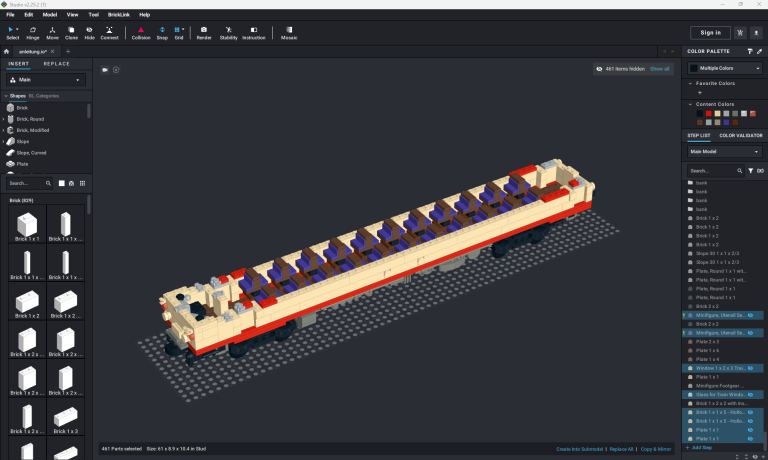Viewport: 768px width, 460px height.
Task: Open the BrickLink menu
Action: pos(120,15)
